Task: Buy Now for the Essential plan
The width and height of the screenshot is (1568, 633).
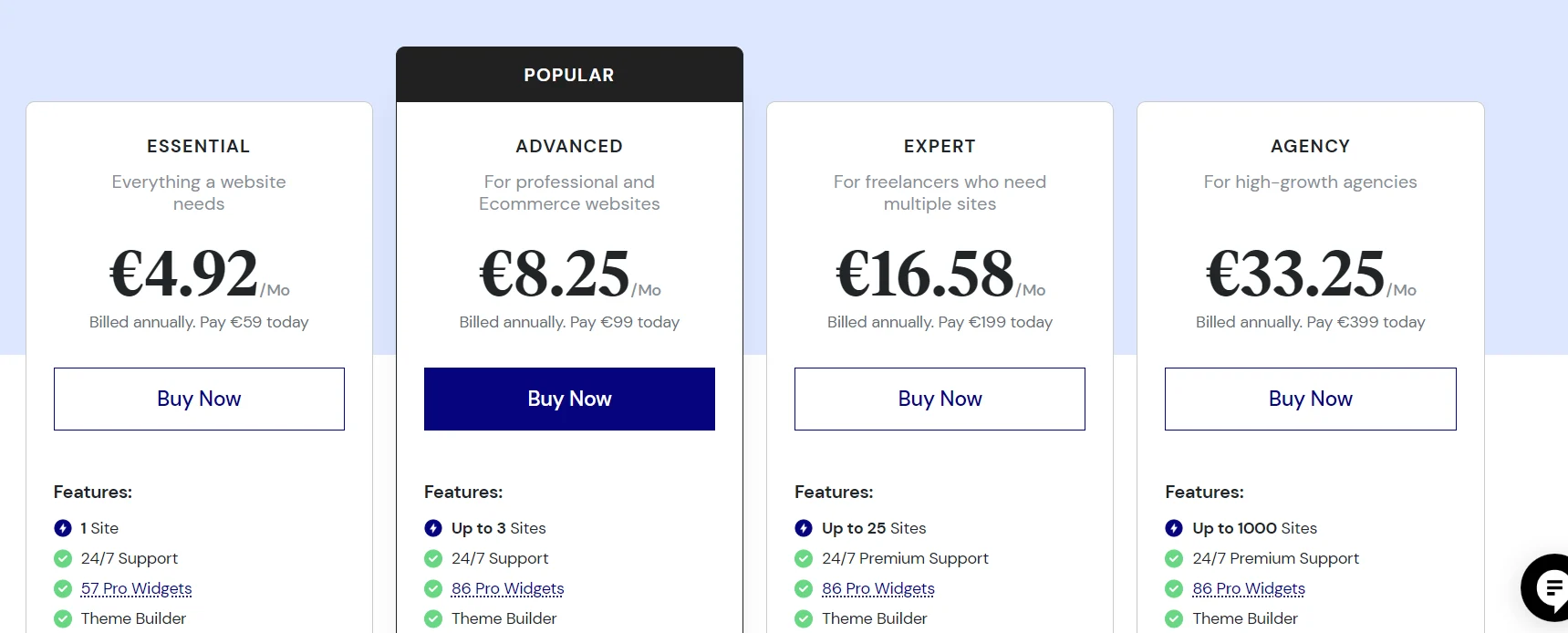Action: pyautogui.click(x=199, y=399)
